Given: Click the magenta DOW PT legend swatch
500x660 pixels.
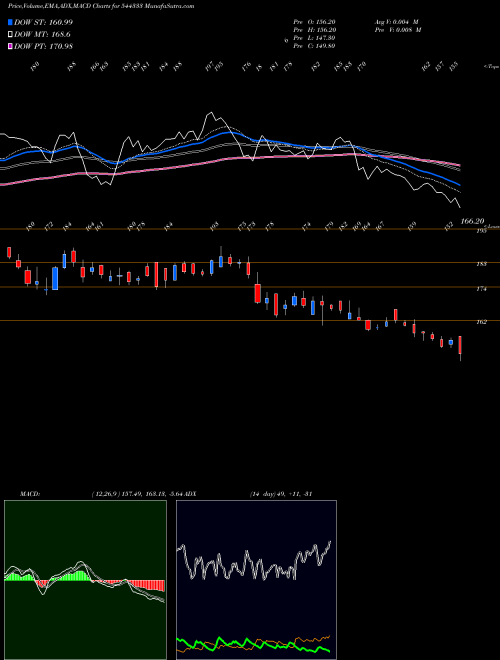Looking at the screenshot, I should click(x=11, y=46).
